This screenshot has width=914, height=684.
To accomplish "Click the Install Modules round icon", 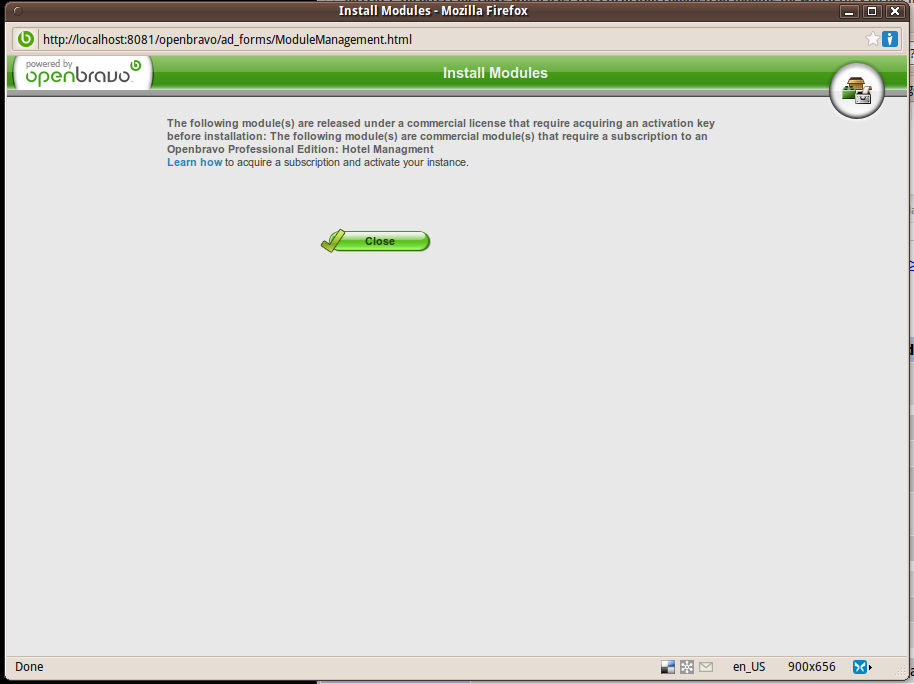I will coord(856,90).
